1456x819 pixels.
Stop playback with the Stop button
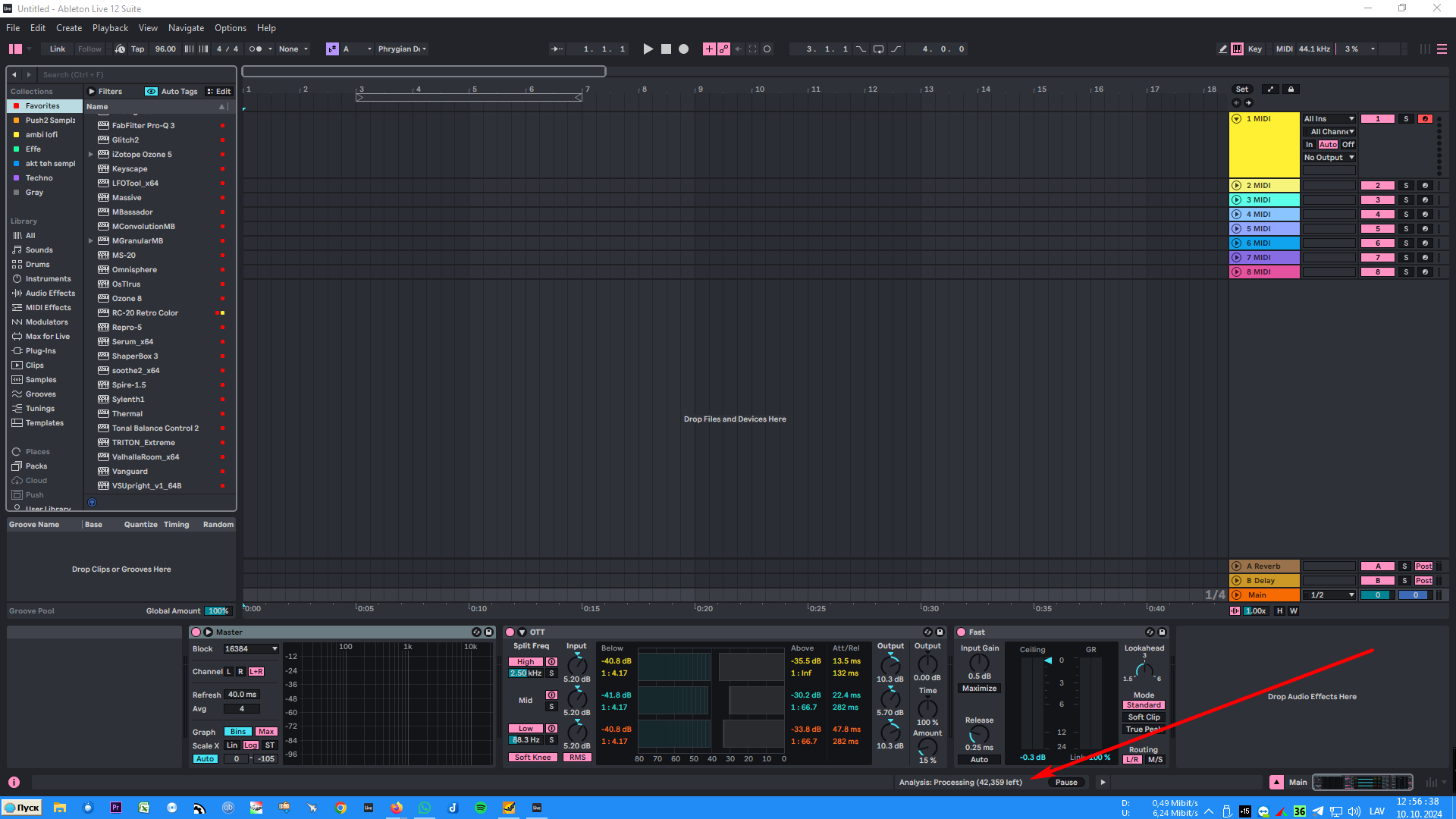pos(666,49)
